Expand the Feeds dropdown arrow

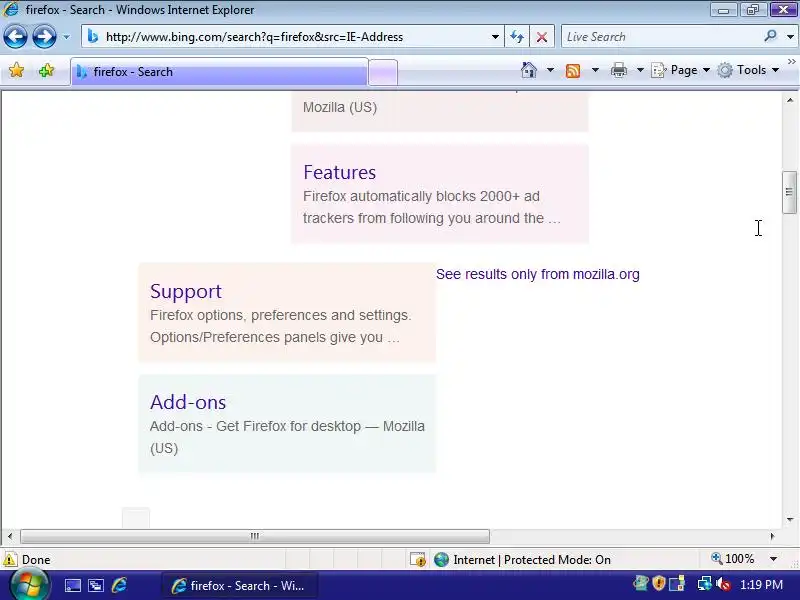click(595, 70)
